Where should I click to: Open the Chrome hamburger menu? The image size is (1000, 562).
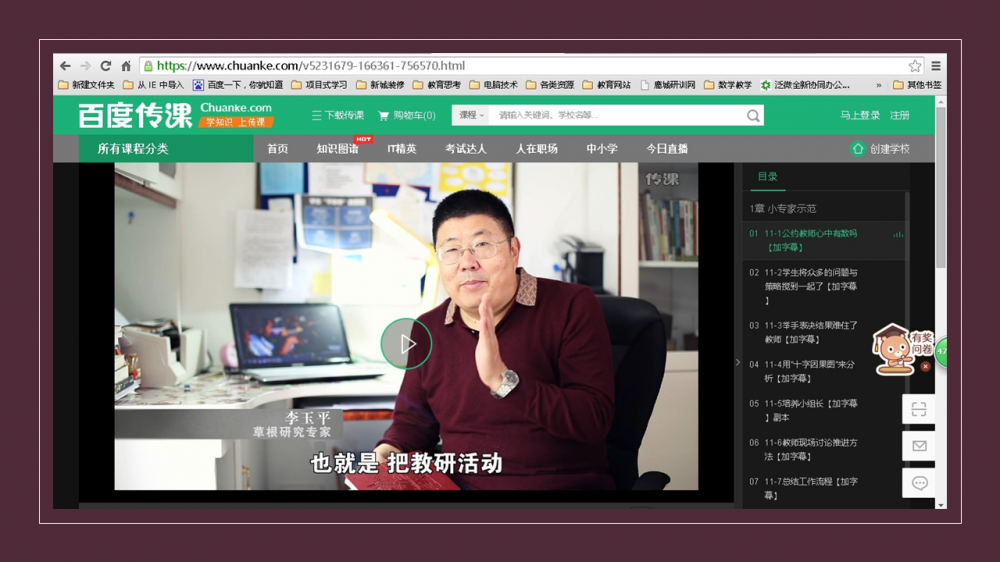coord(936,66)
